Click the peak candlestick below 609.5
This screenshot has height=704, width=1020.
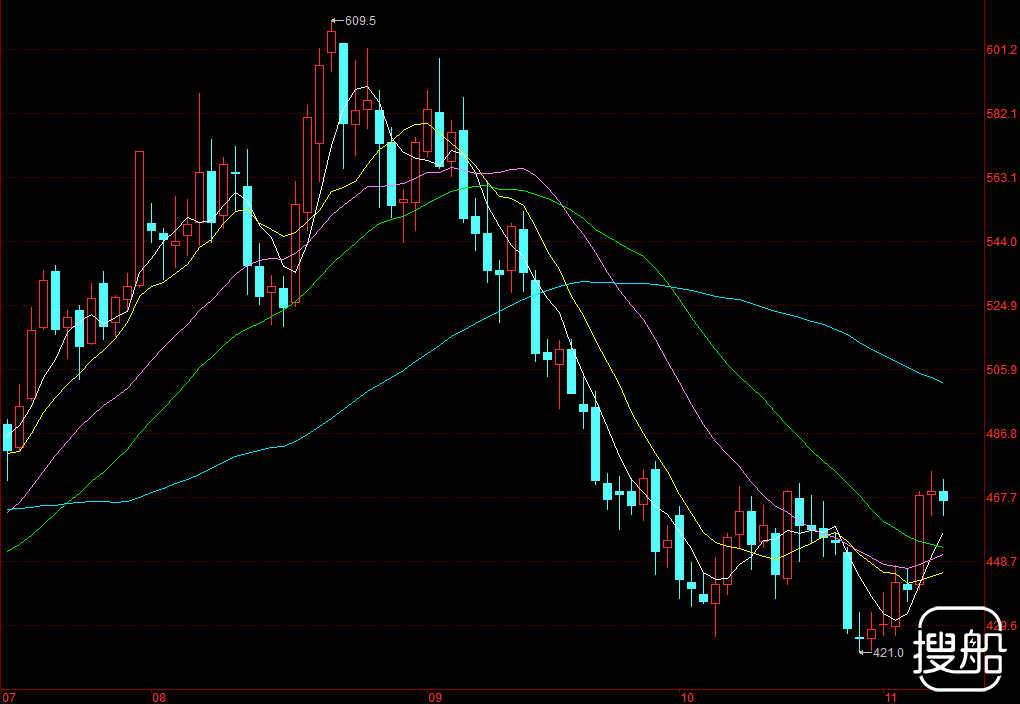332,43
